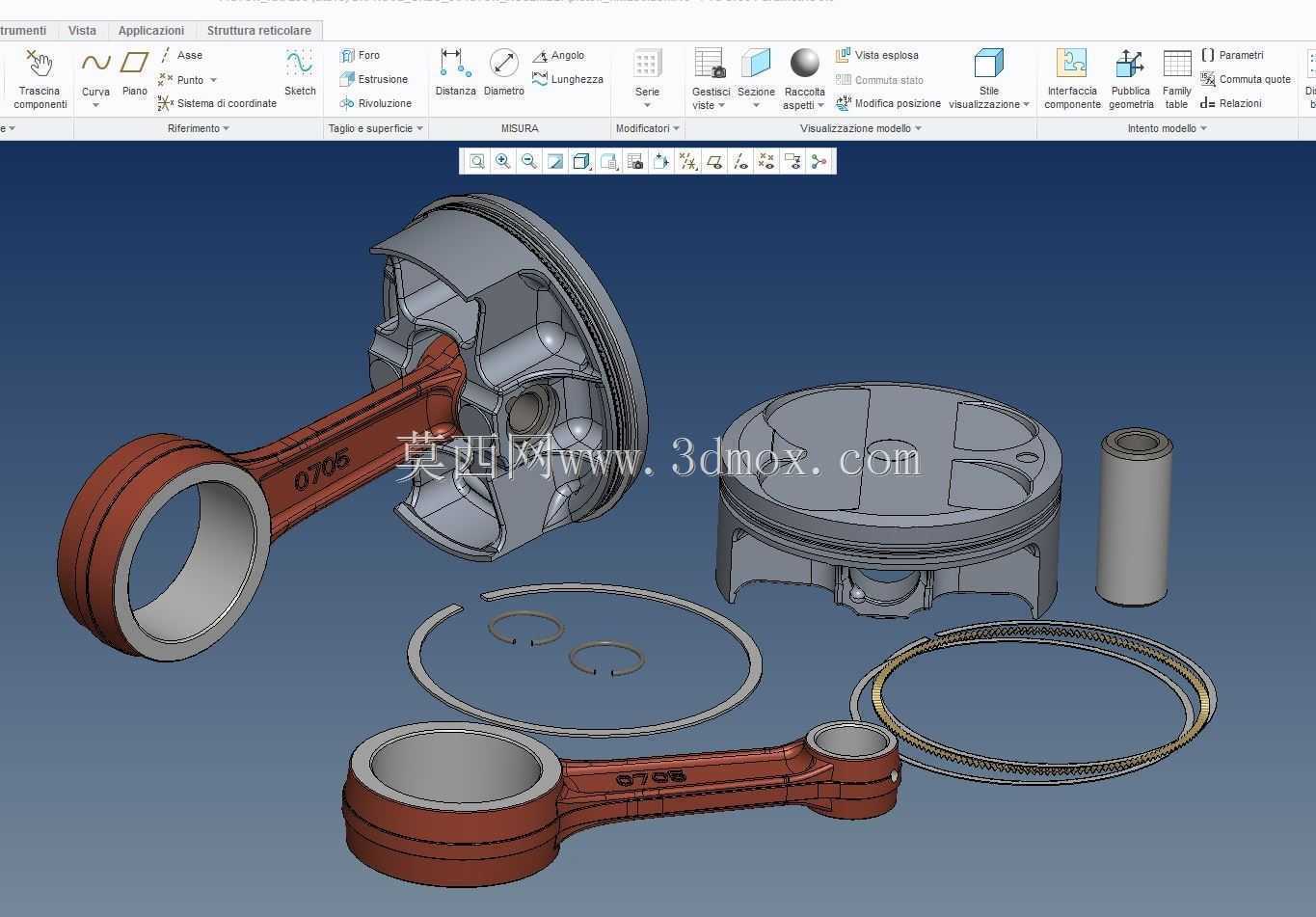Screen dimensions: 1316x917
Task: Refit the model with the zoom-fit icon
Action: (476, 162)
